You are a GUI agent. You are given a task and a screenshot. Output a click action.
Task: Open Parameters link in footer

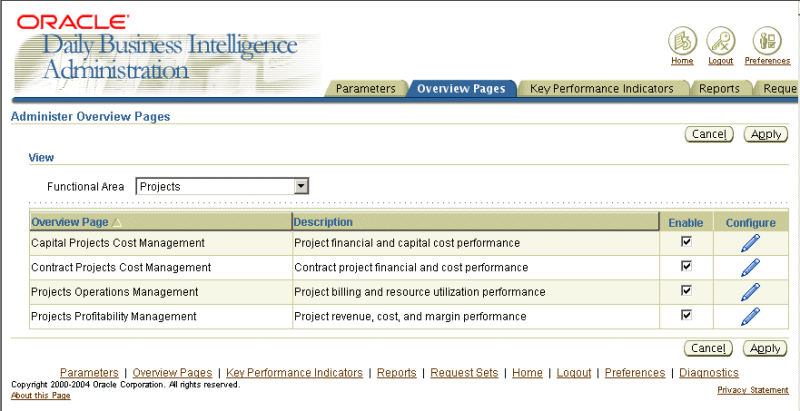click(89, 373)
